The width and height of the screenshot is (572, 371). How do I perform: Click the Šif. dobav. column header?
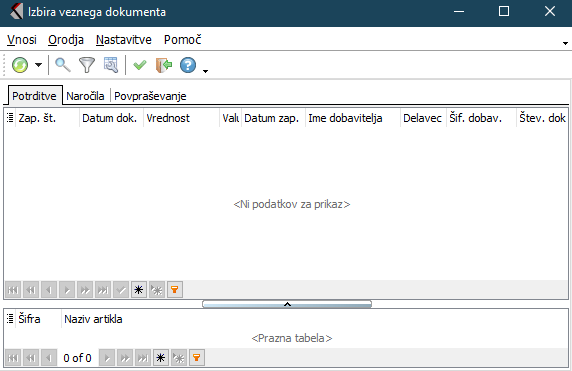coord(482,118)
